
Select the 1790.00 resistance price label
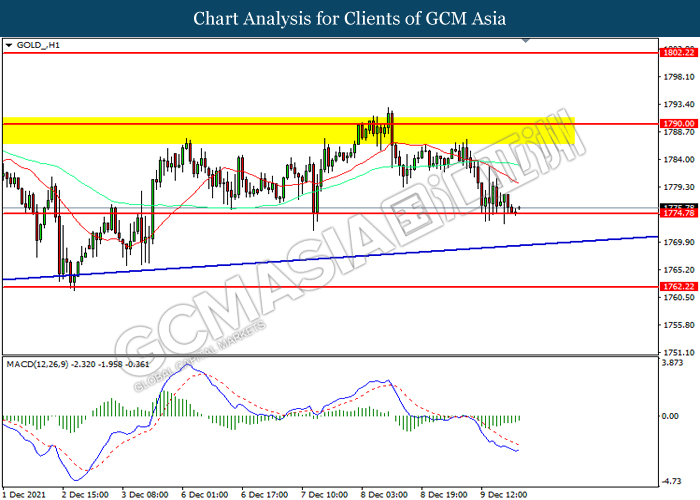(679, 124)
